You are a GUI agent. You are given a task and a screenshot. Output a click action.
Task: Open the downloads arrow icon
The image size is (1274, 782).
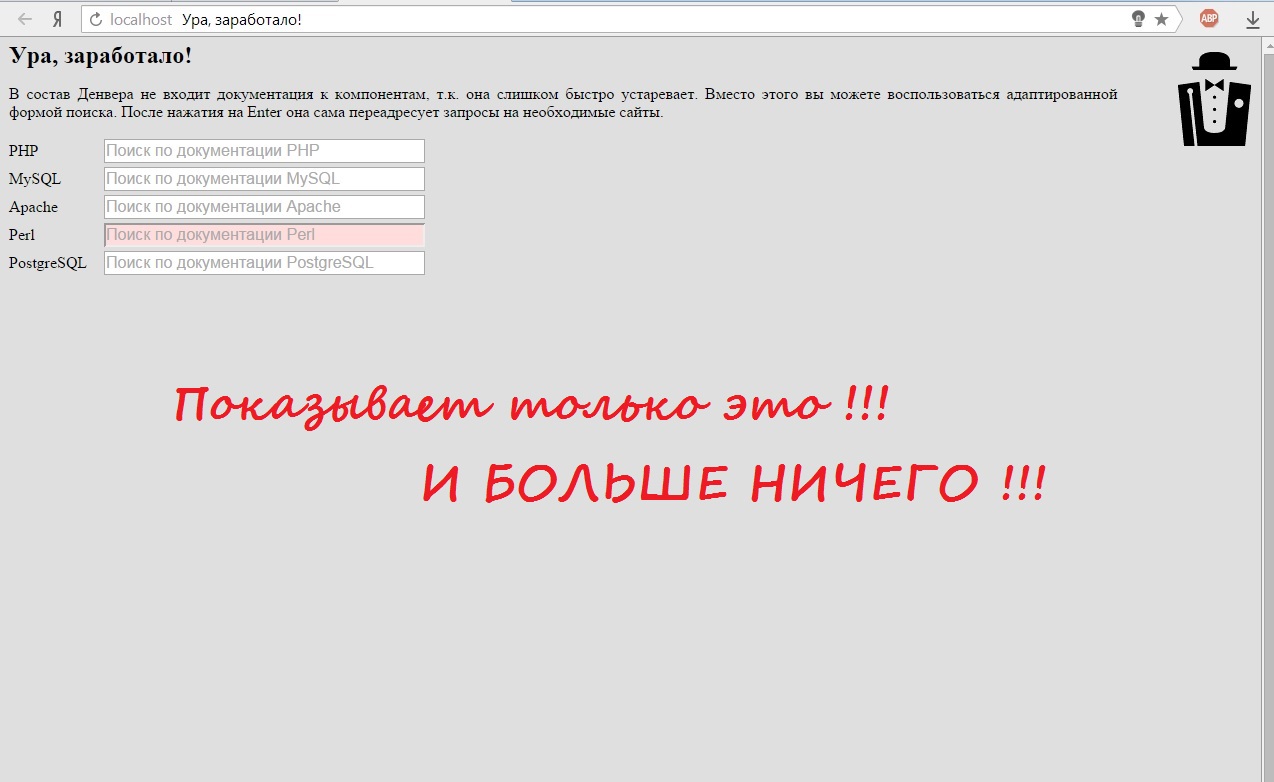click(1252, 19)
